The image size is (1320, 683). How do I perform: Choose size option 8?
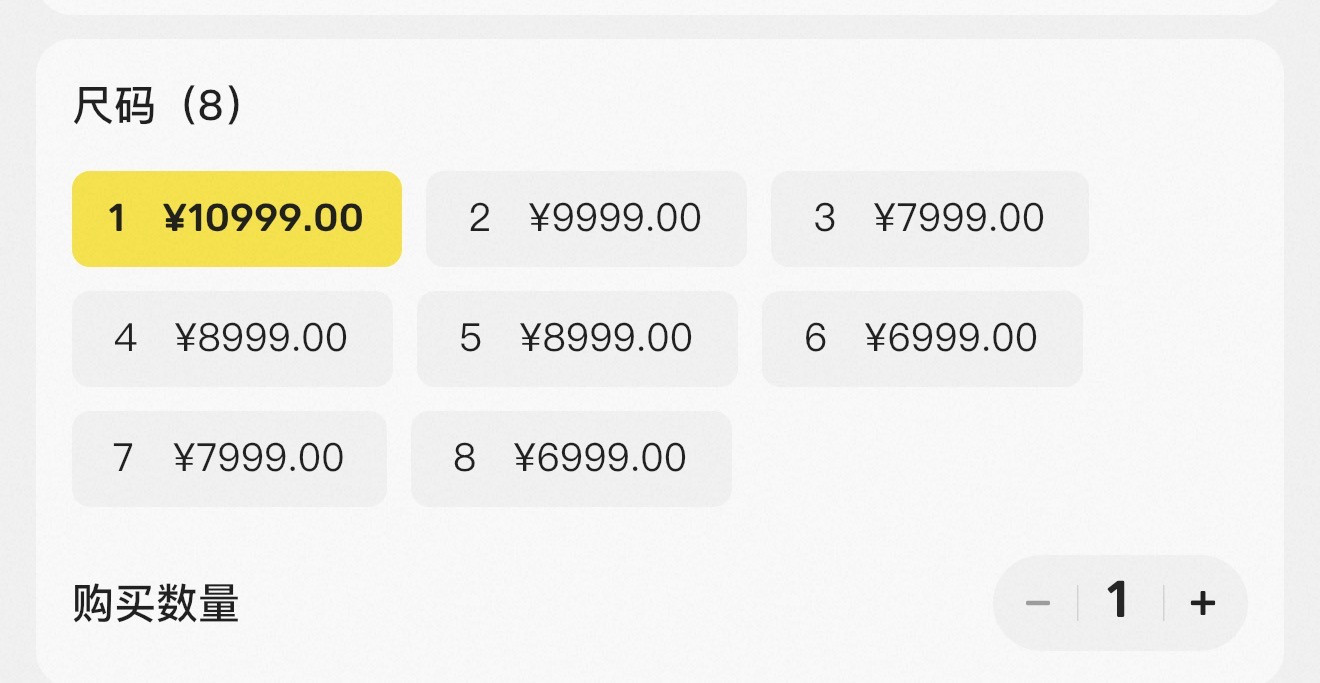pyautogui.click(x=570, y=458)
